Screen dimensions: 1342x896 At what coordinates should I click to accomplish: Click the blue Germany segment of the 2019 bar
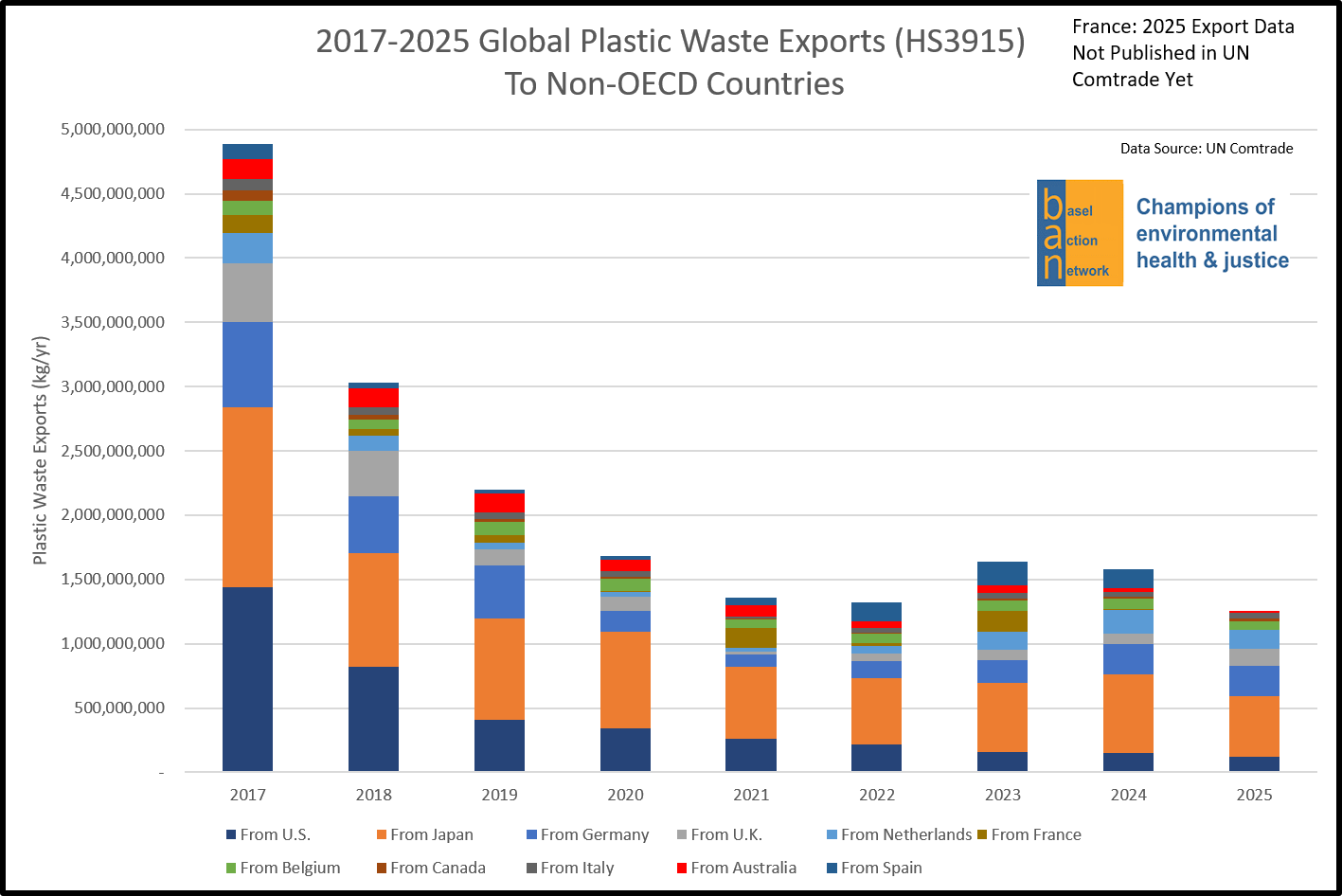click(x=500, y=592)
